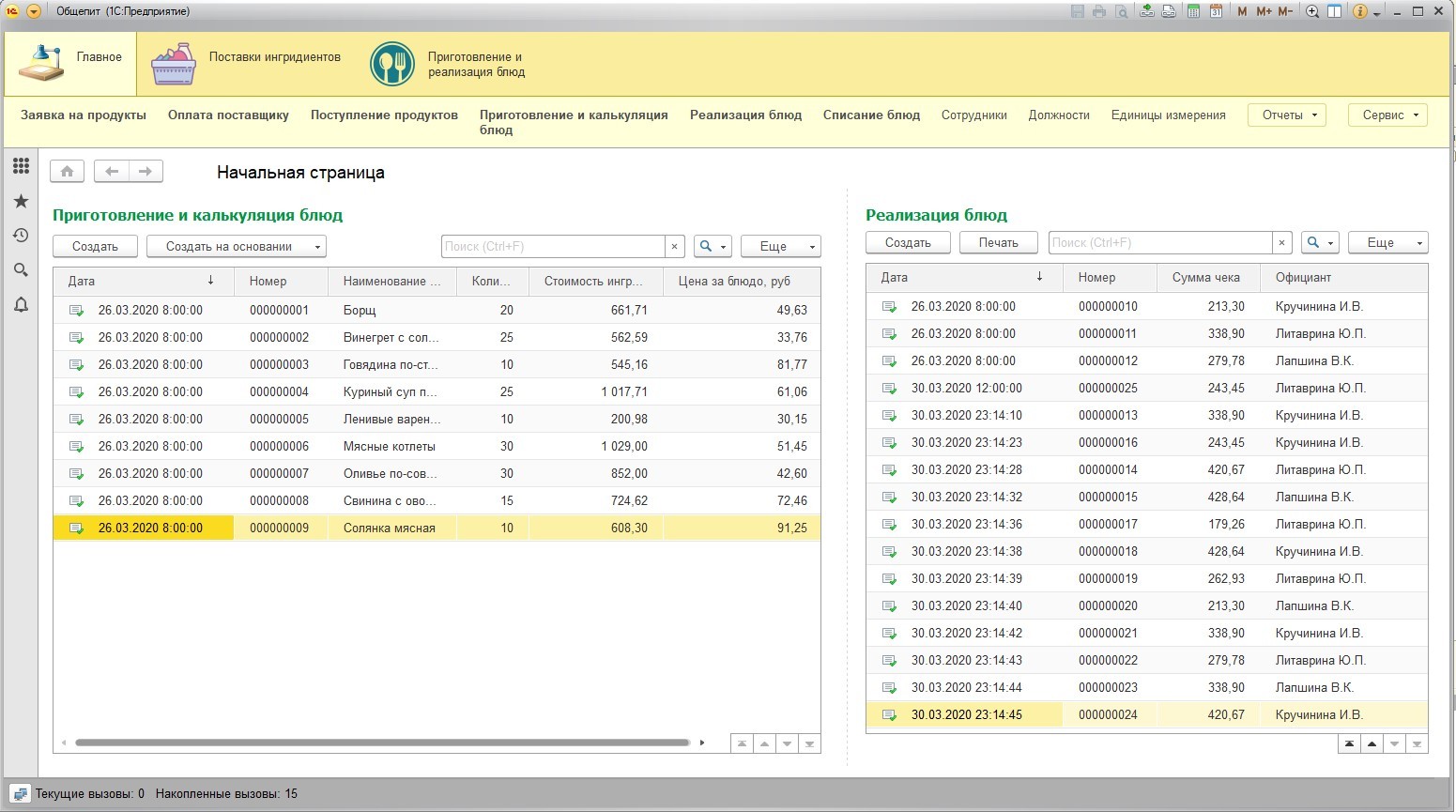Click the zoom magnifier icon in title bar

coord(1312,11)
